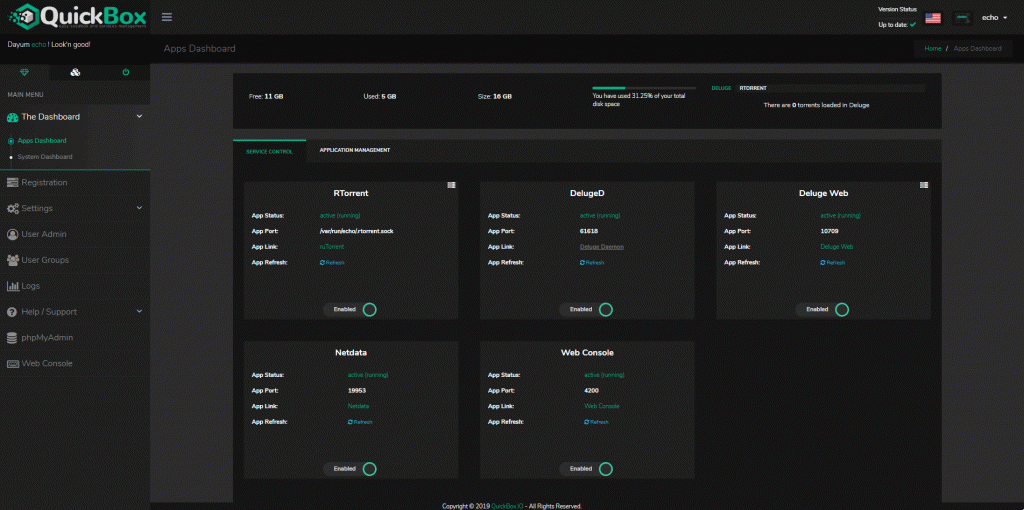The image size is (1024, 510).
Task: Click the QuickBox.IO footer link
Action: 507,506
